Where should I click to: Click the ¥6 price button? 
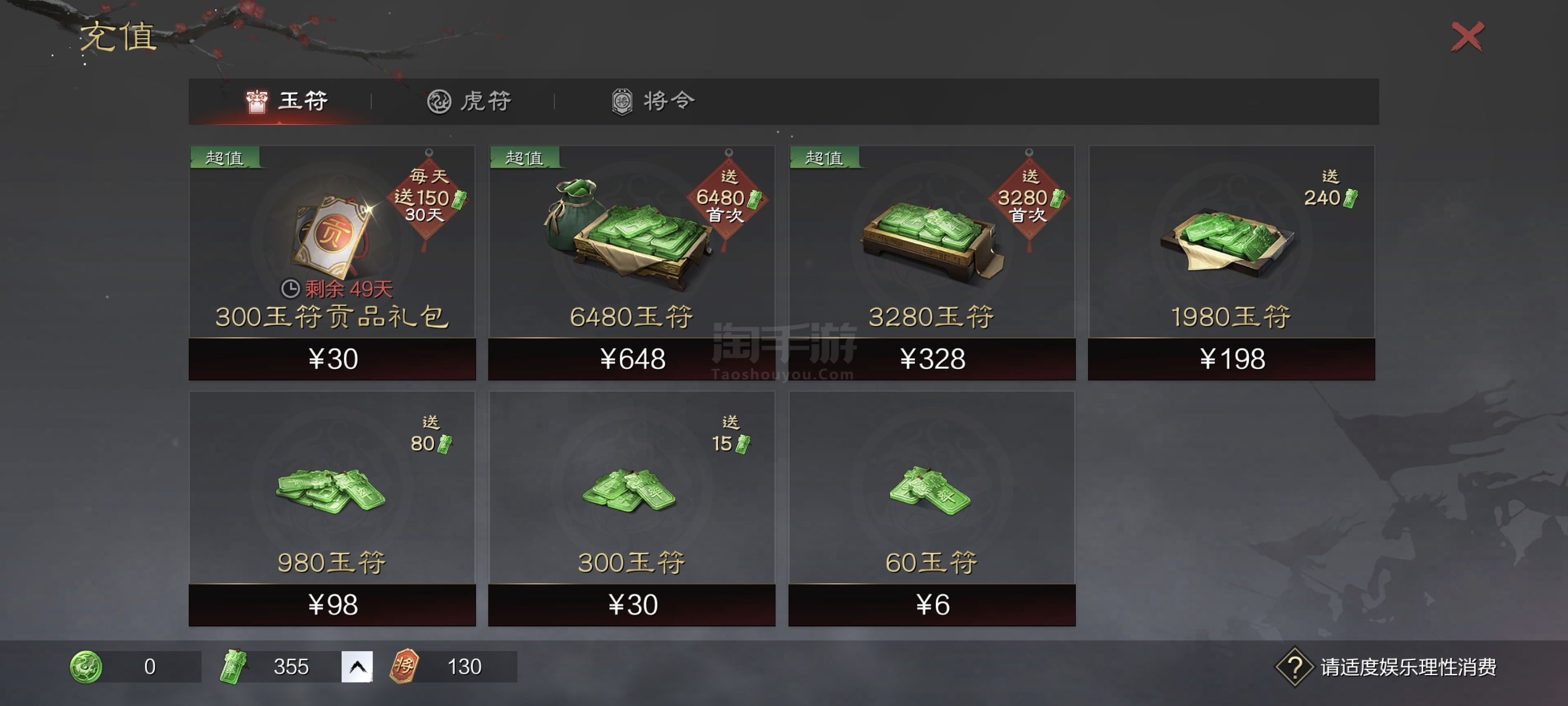(932, 605)
